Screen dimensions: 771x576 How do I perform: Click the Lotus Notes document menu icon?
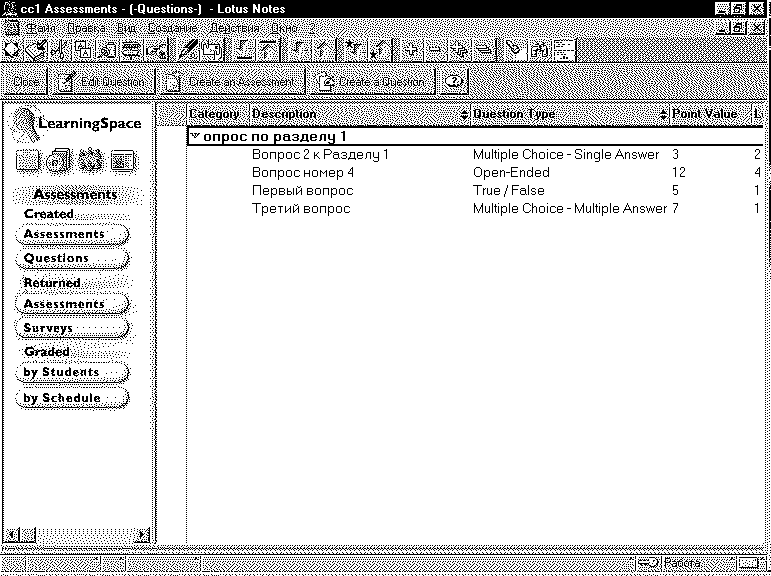pos(11,28)
